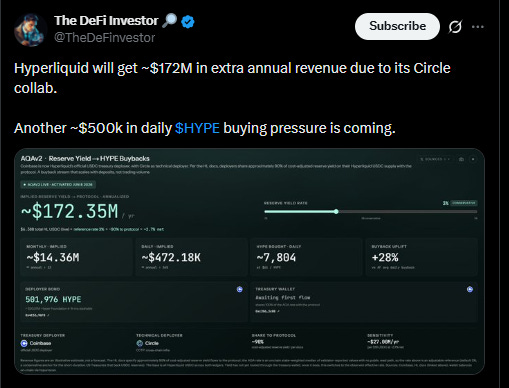Open the $HYPE cashtag link
Viewport: 509px width, 388px height.
[x=197, y=128]
